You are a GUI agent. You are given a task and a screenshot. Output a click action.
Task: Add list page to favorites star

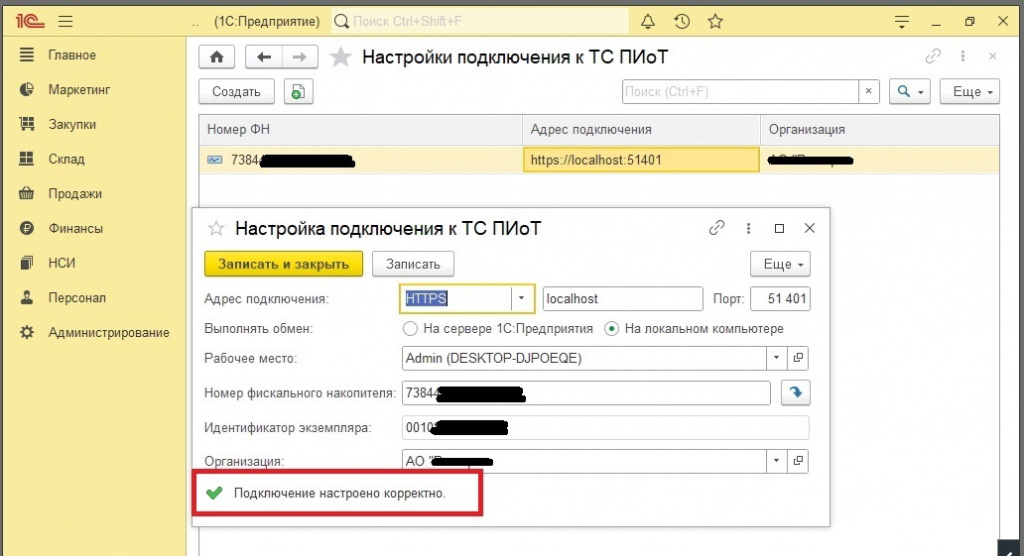click(x=340, y=57)
